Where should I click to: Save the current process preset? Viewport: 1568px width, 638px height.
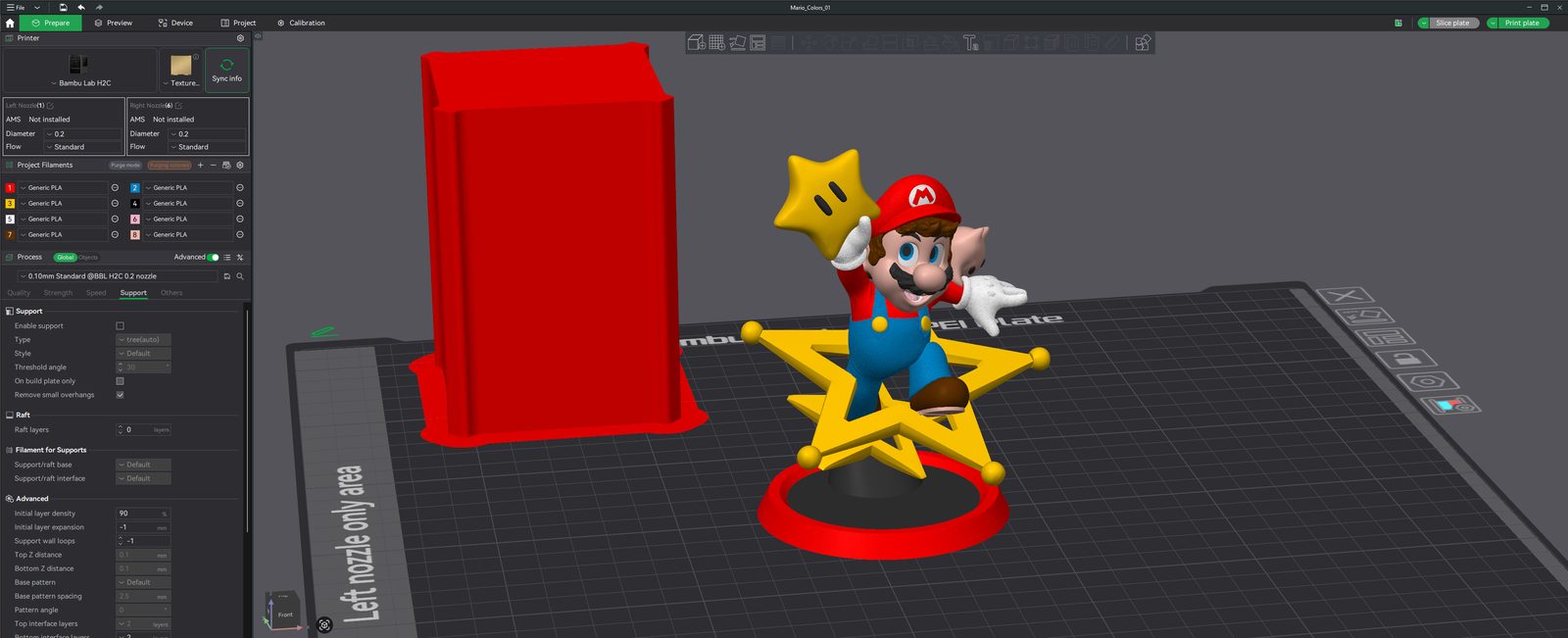(x=227, y=276)
